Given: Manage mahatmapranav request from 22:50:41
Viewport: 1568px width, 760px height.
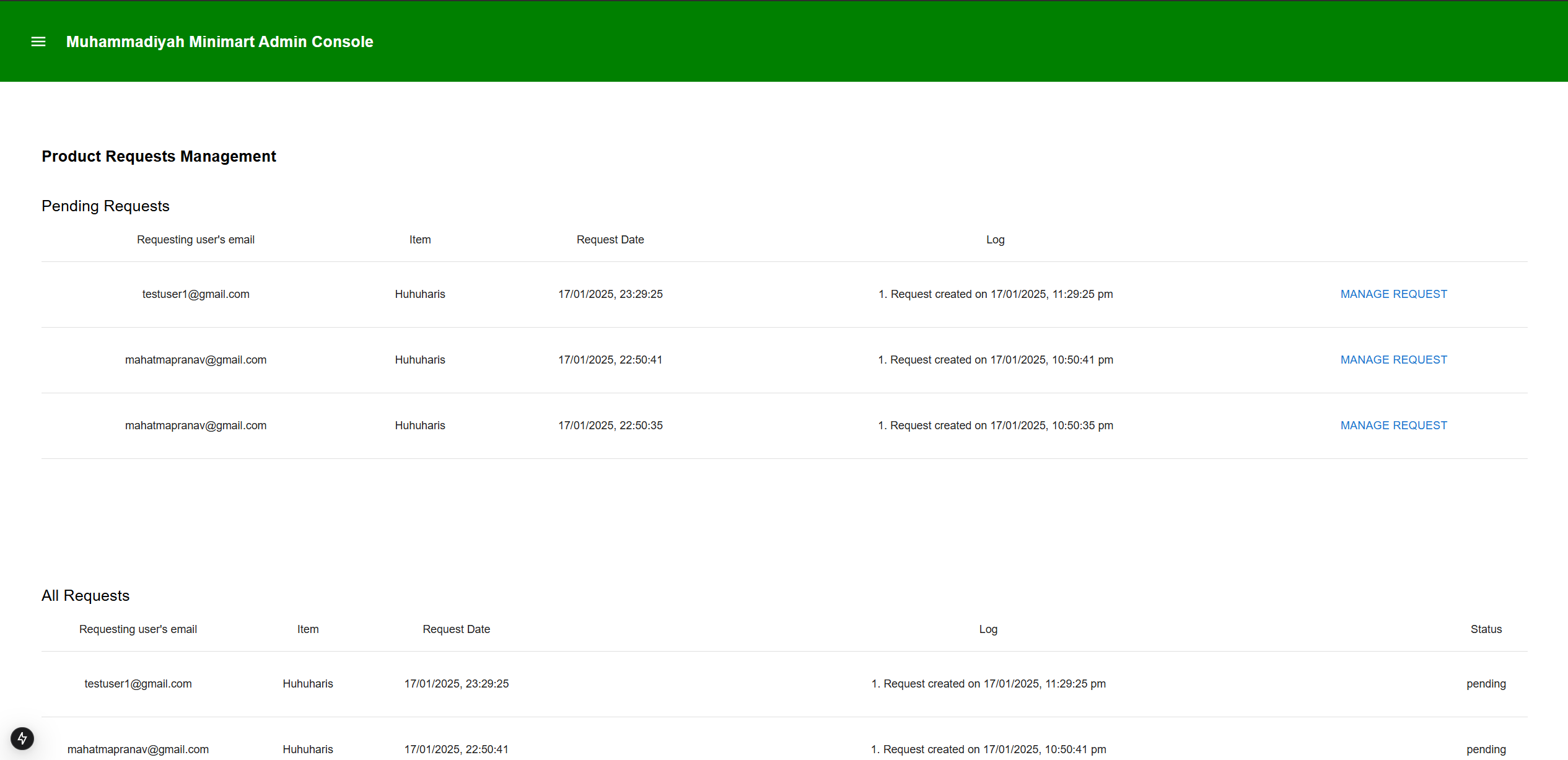Looking at the screenshot, I should [1393, 360].
